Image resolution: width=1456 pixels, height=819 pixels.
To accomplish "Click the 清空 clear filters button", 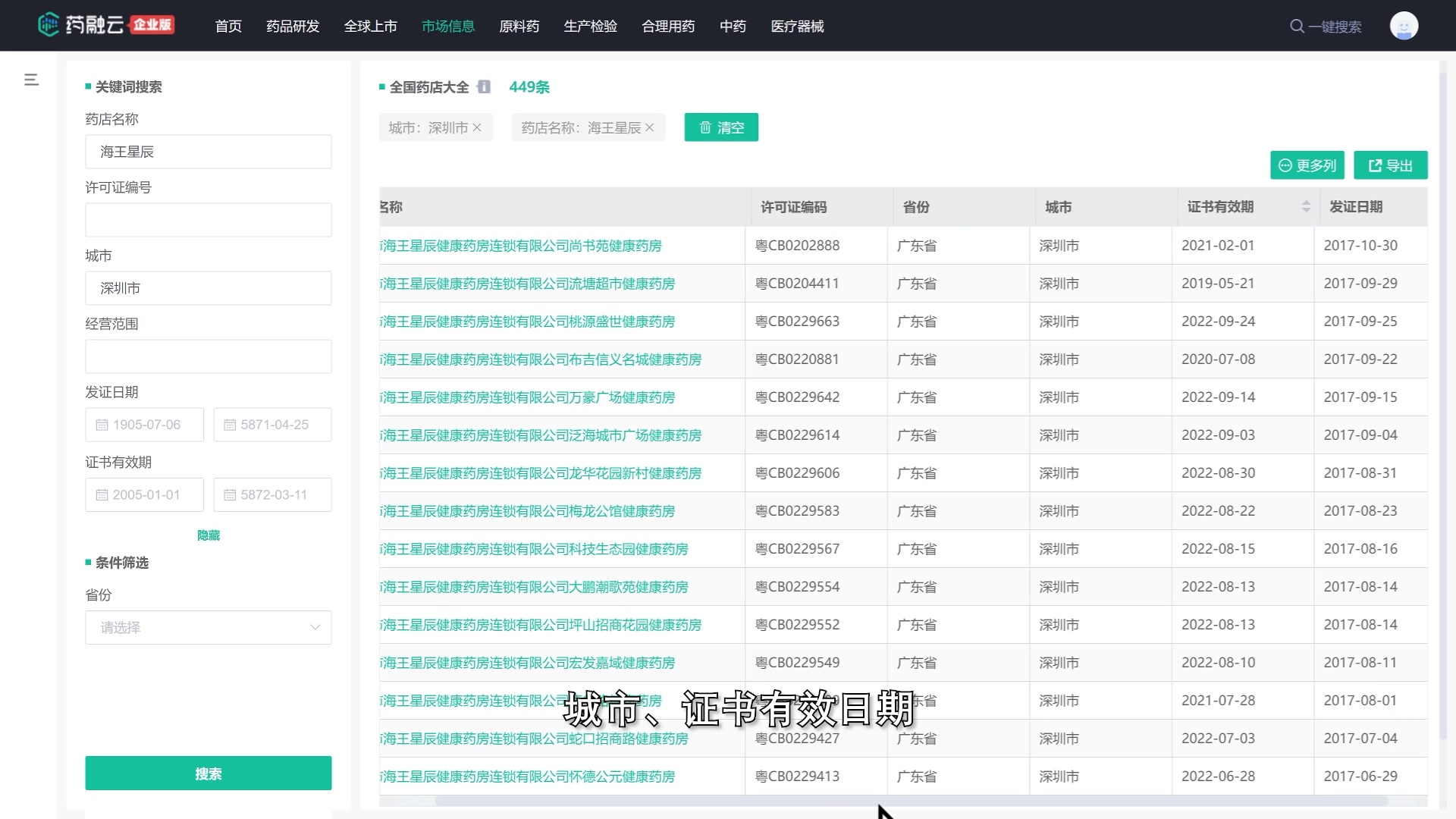I will (x=721, y=127).
